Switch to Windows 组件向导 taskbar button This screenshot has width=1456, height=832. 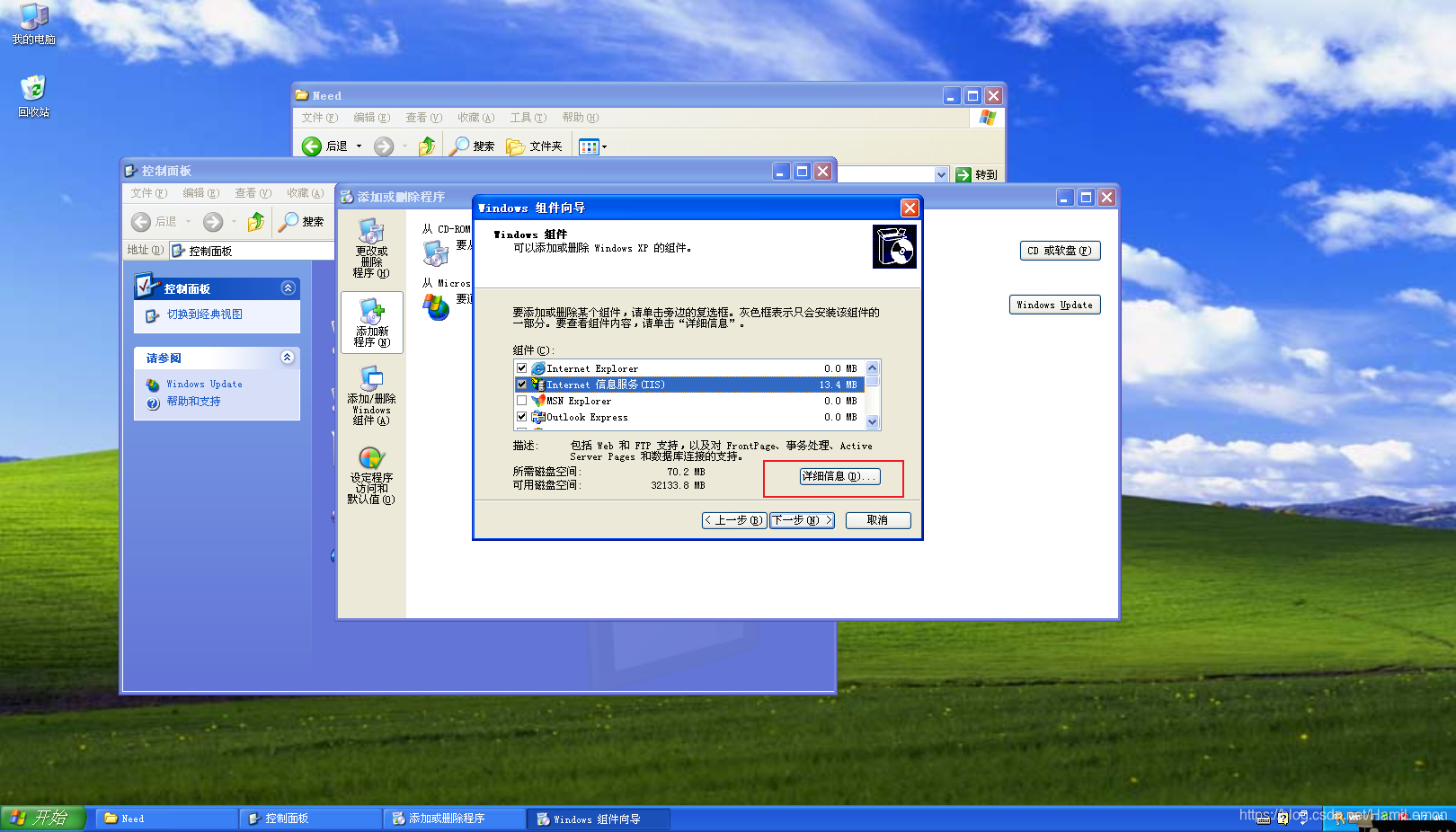[x=599, y=819]
